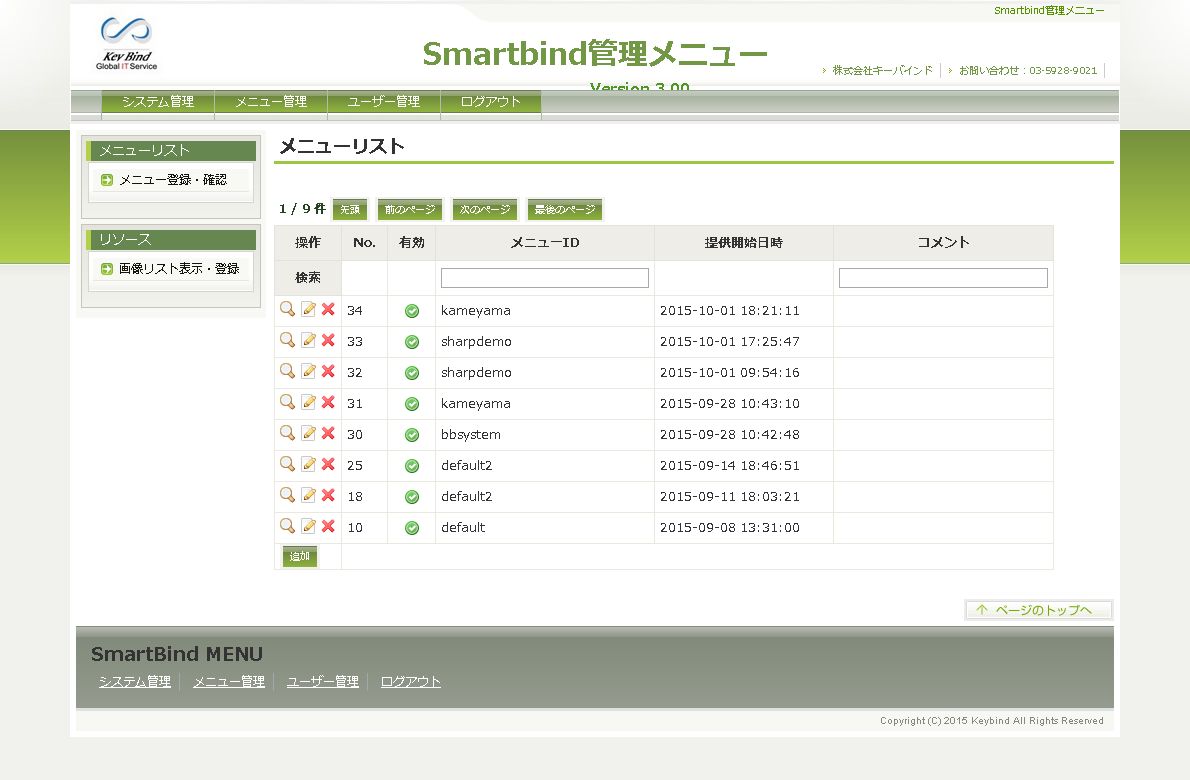Edit the bbsystem menu No. 30
1190x780 pixels.
[308, 433]
